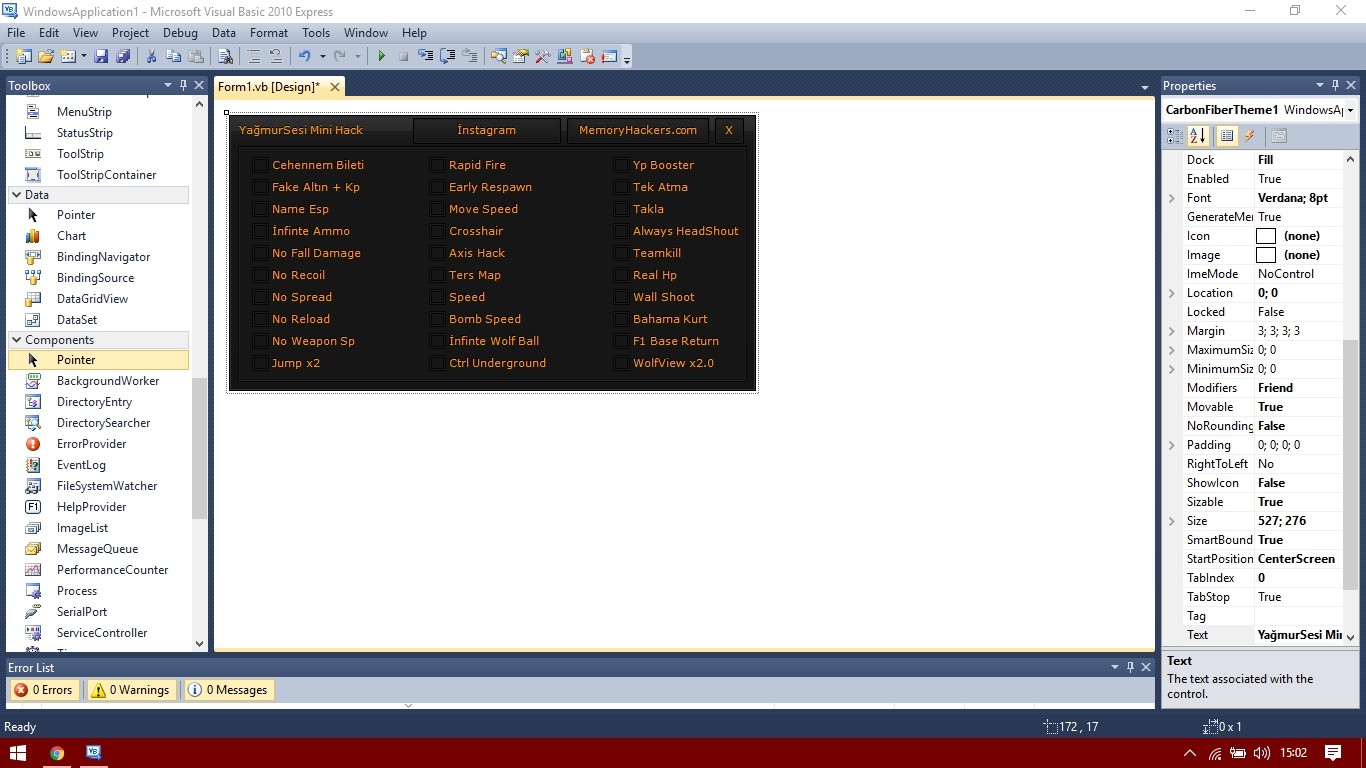The width and height of the screenshot is (1366, 768).
Task: Click the Cut scissors icon
Action: click(x=152, y=57)
